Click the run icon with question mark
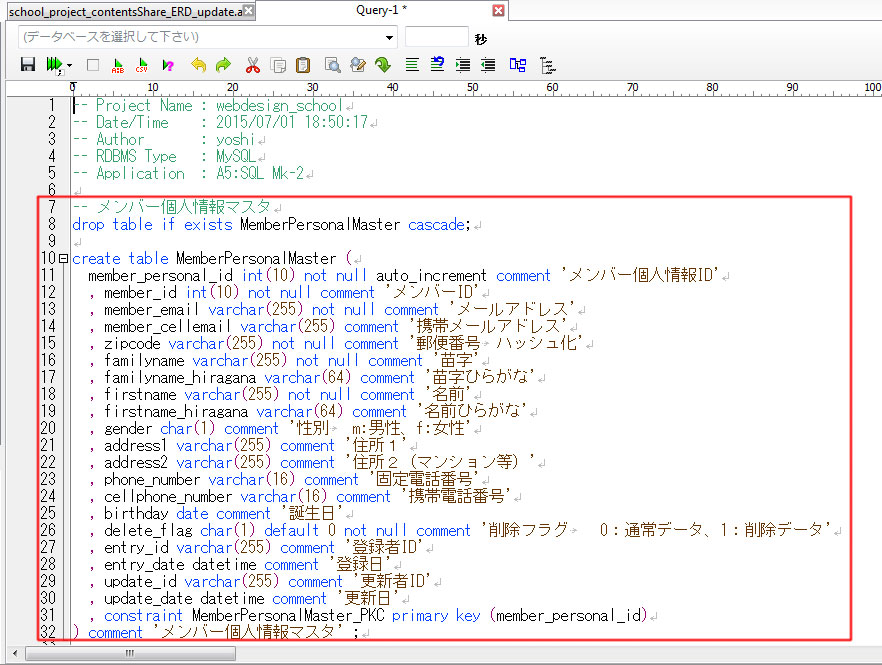Screen dimensions: 882x665 (x=168, y=65)
